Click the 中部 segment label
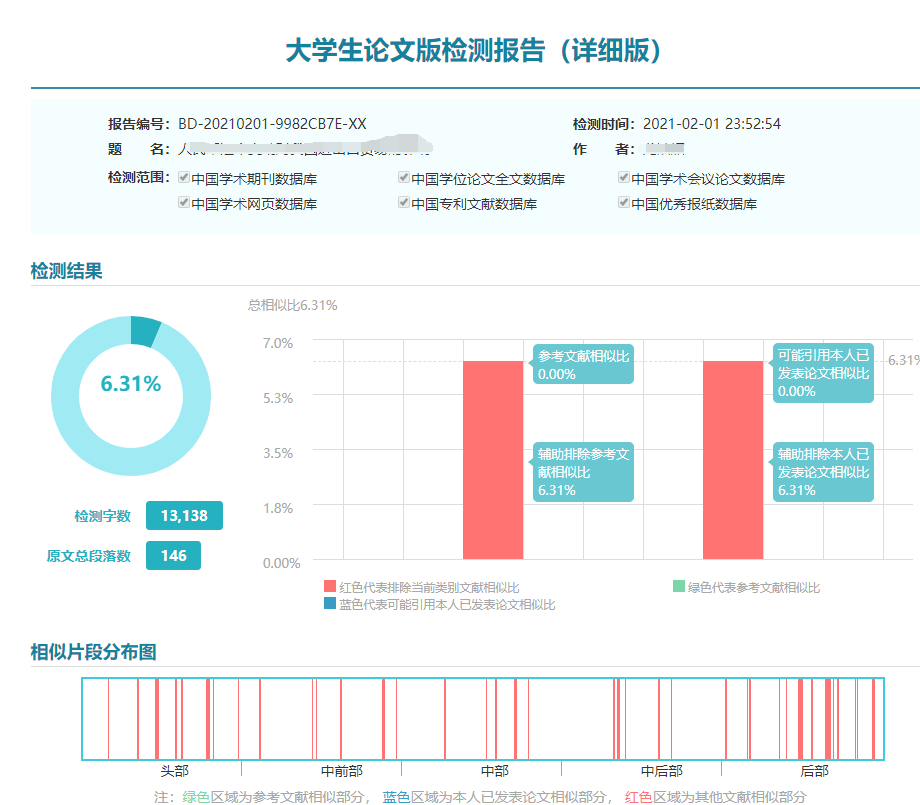Screen dimensions: 920x805 pos(495,771)
